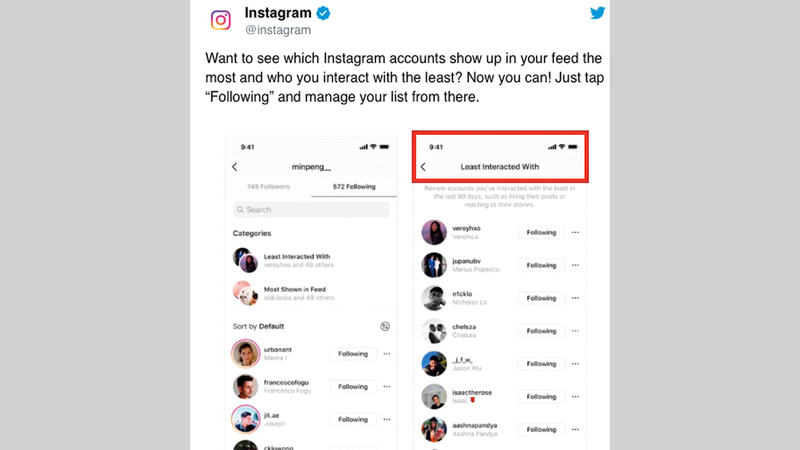800x450 pixels.
Task: Open more options for veroyhxo
Action: [x=575, y=233]
